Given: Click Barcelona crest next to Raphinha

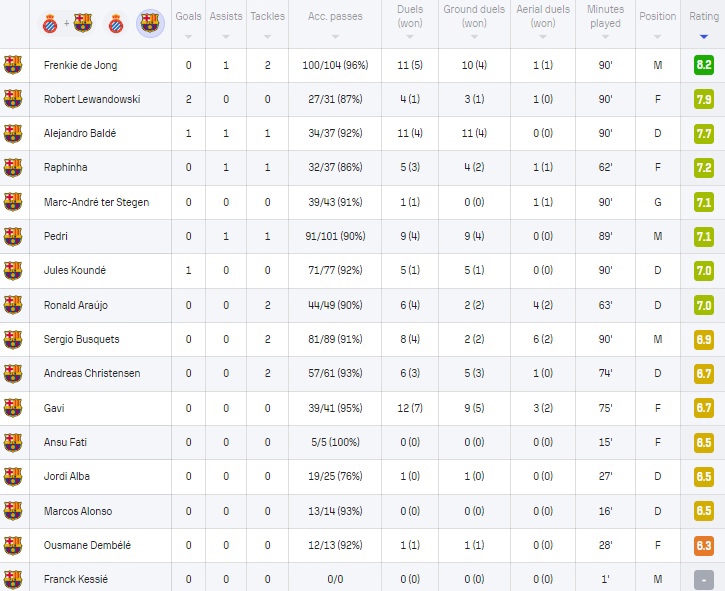Looking at the screenshot, I should point(13,168).
